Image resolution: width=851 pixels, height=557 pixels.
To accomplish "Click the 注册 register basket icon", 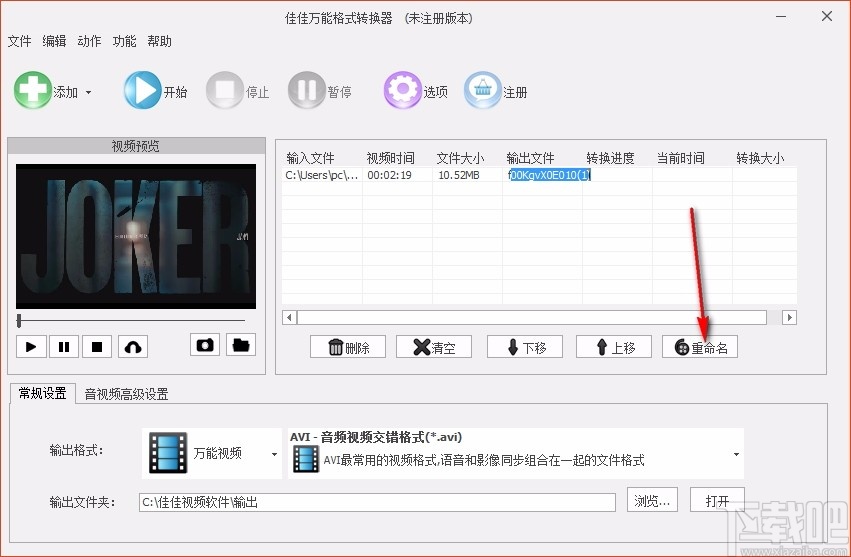I will click(482, 90).
